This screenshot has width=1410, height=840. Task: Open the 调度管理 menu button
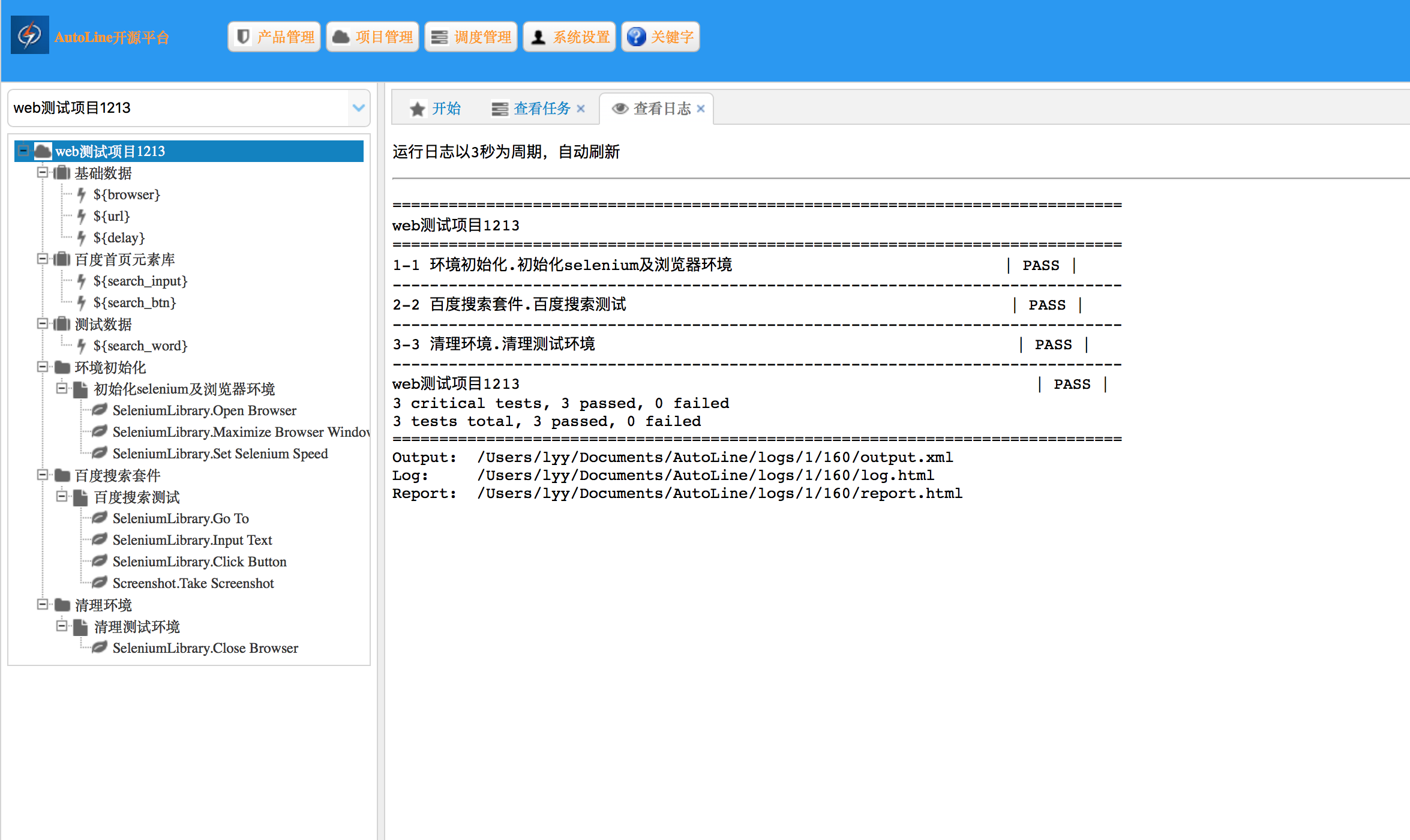click(471, 37)
